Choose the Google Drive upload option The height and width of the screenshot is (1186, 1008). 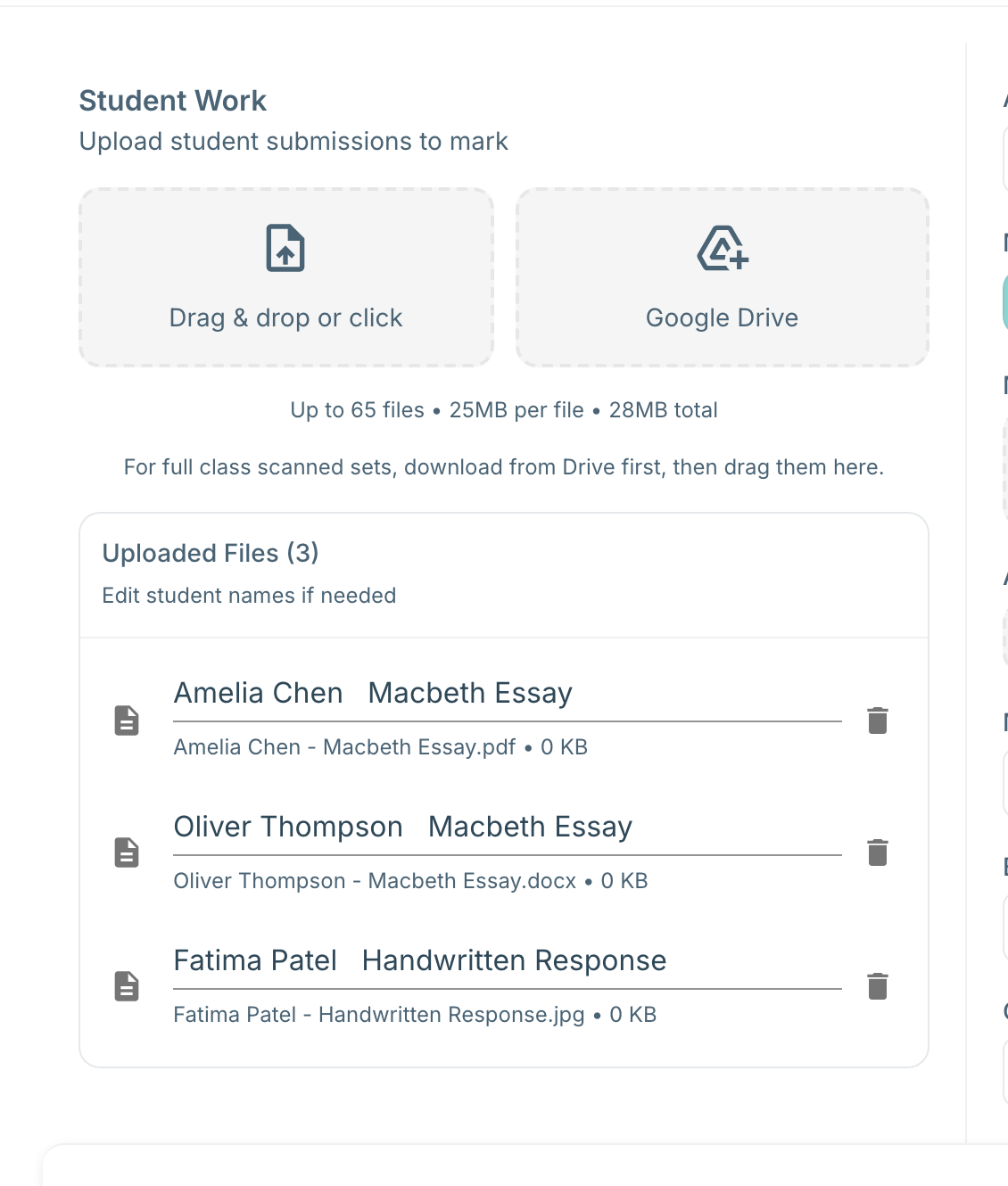click(723, 277)
